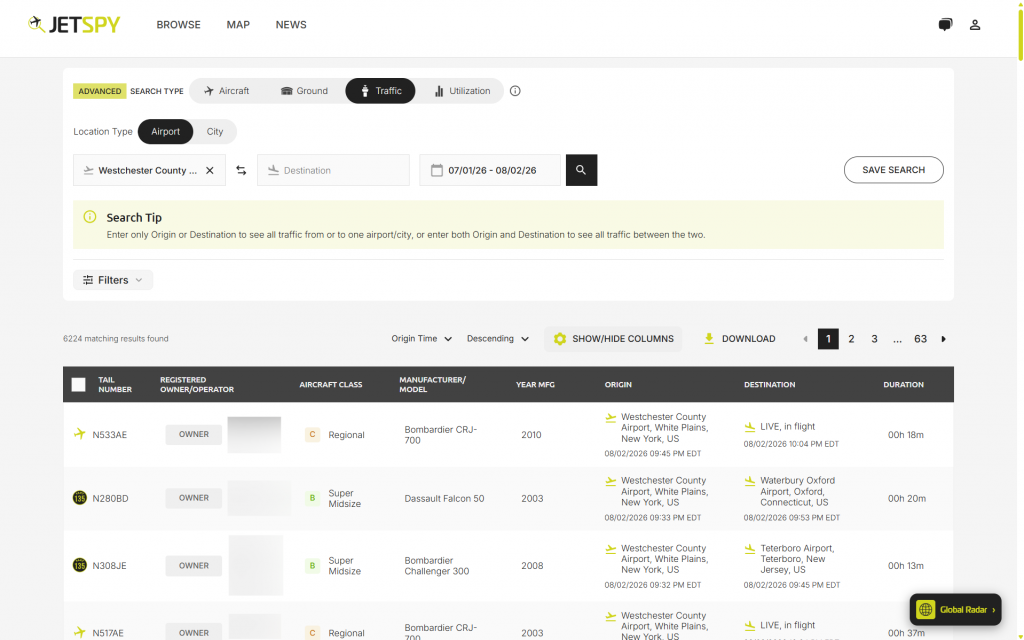The height and width of the screenshot is (640, 1024).
Task: Click the Tail Number column header
Action: click(x=115, y=385)
